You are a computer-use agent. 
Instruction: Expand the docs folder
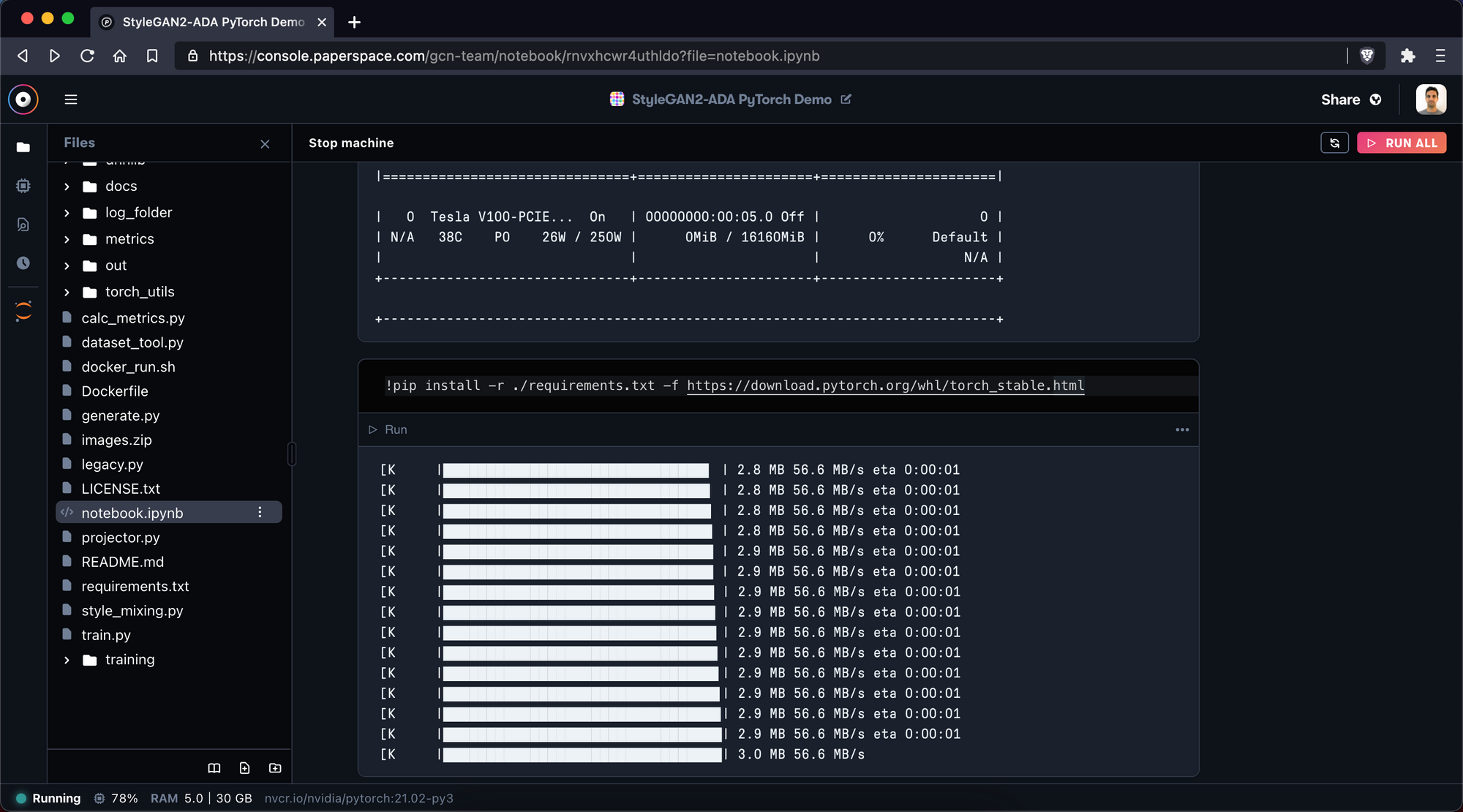67,187
